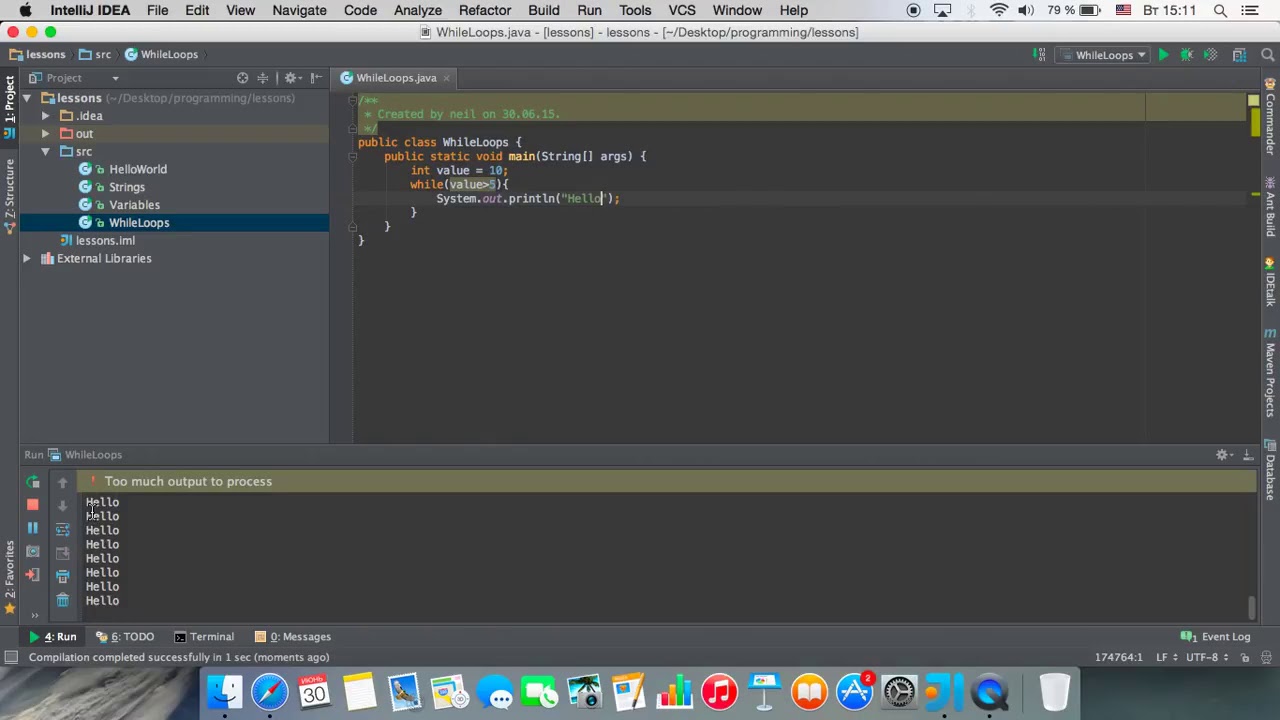Viewport: 1280px width, 720px height.
Task: Run with Coverage from the toolbar icon
Action: click(1211, 55)
